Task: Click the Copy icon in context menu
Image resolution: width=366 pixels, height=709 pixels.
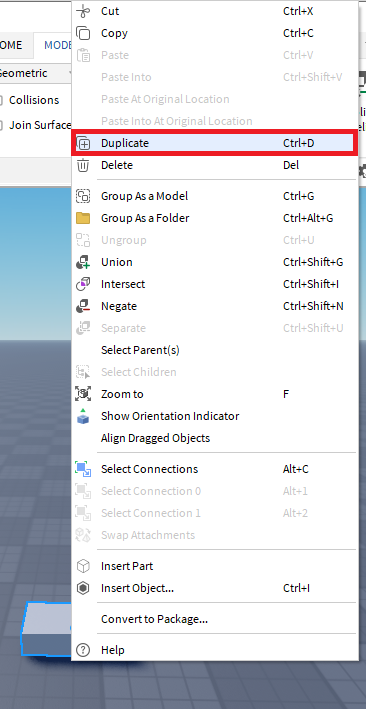Action: pos(83,33)
